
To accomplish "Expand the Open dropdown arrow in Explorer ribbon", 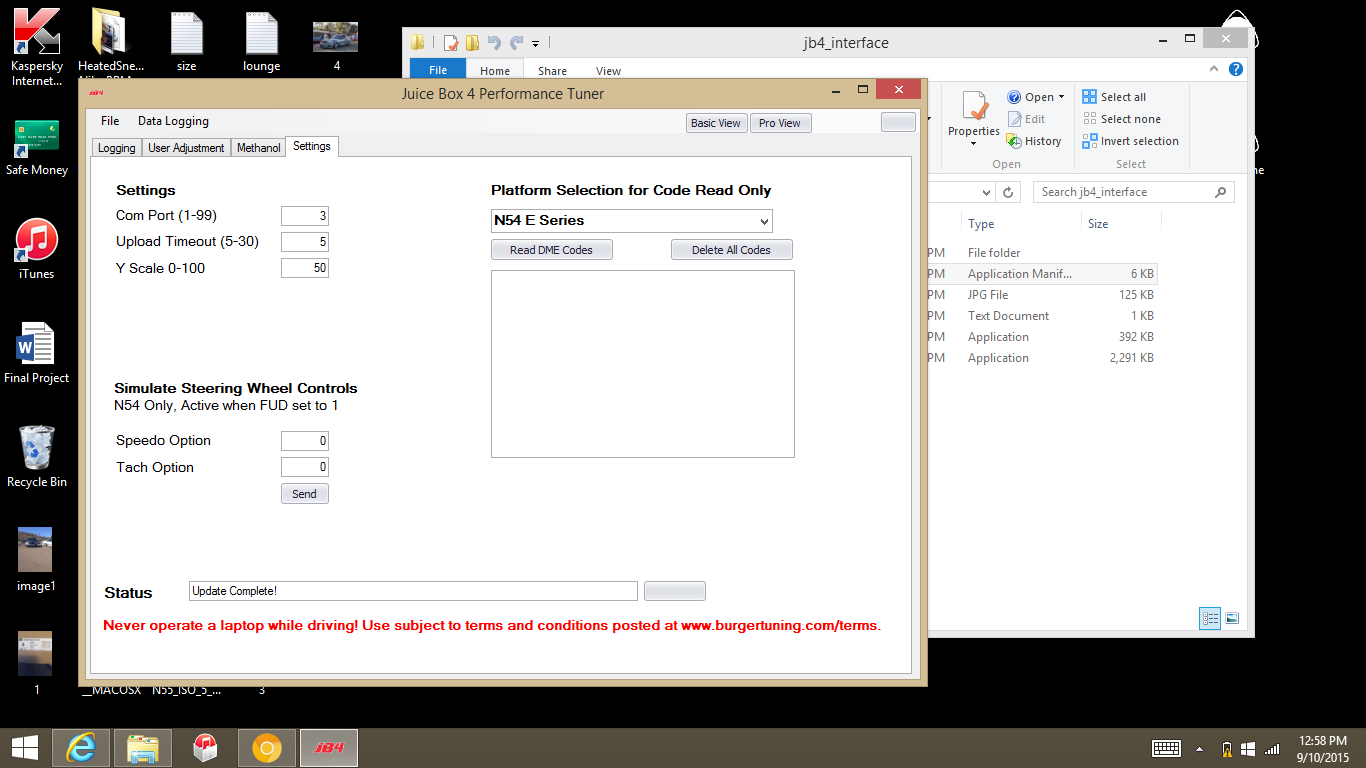I will pyautogui.click(x=1062, y=97).
